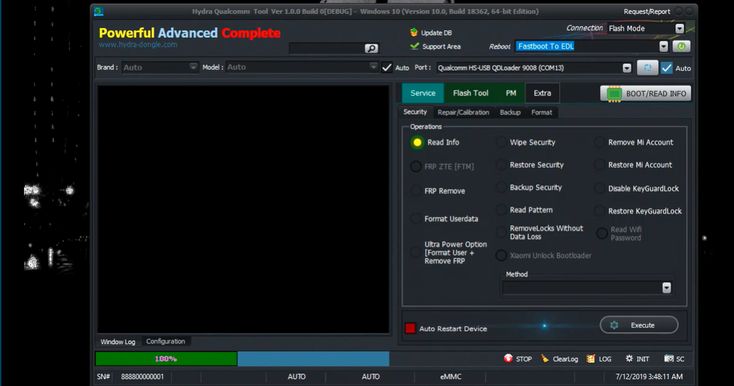This screenshot has height=386, width=734.
Task: Click the SC screenshot icon
Action: pyautogui.click(x=668, y=358)
